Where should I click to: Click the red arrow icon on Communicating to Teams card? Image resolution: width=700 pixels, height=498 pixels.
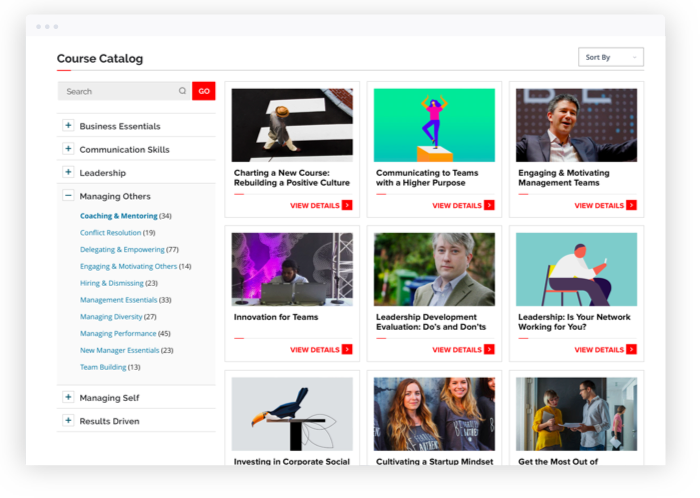pyautogui.click(x=489, y=205)
